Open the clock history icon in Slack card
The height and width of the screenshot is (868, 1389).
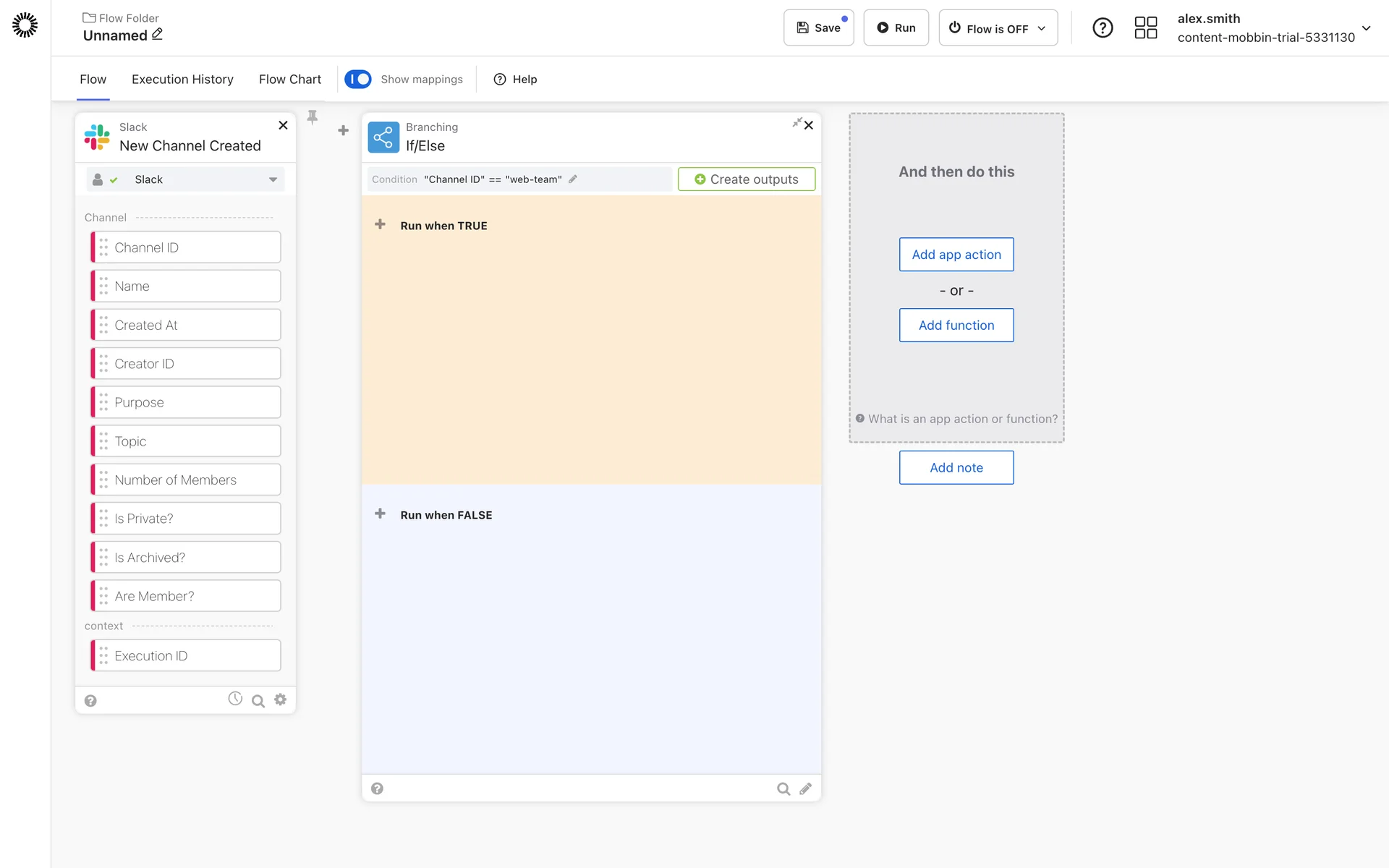tap(235, 699)
